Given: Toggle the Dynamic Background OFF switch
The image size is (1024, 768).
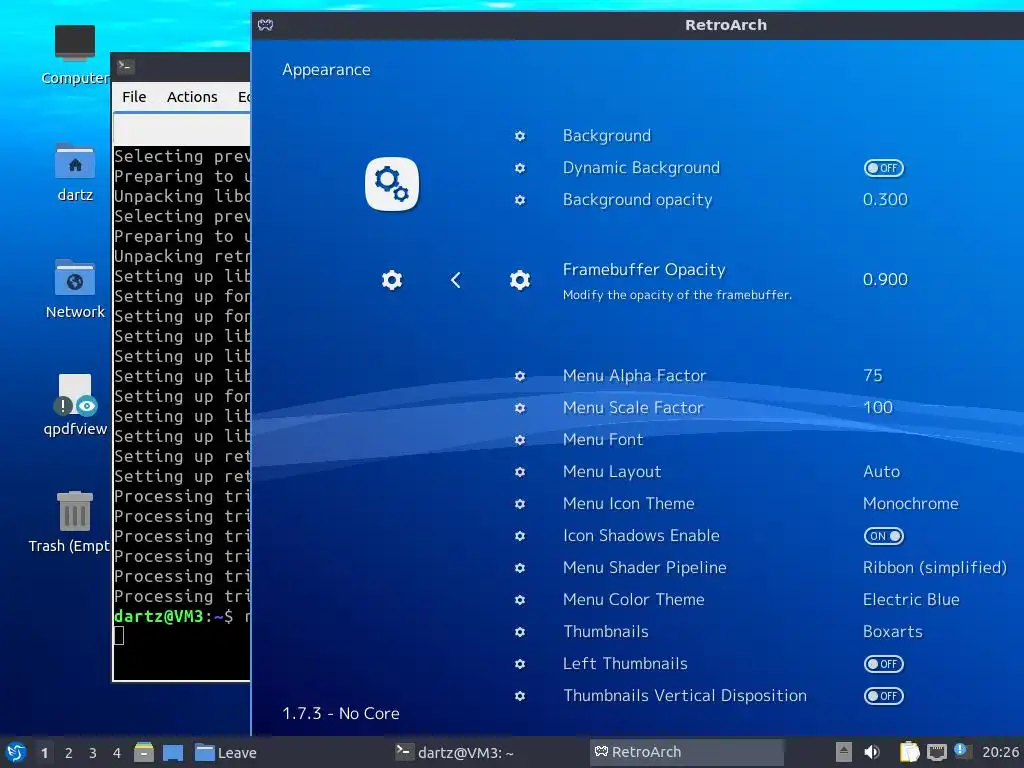Looking at the screenshot, I should point(884,168).
